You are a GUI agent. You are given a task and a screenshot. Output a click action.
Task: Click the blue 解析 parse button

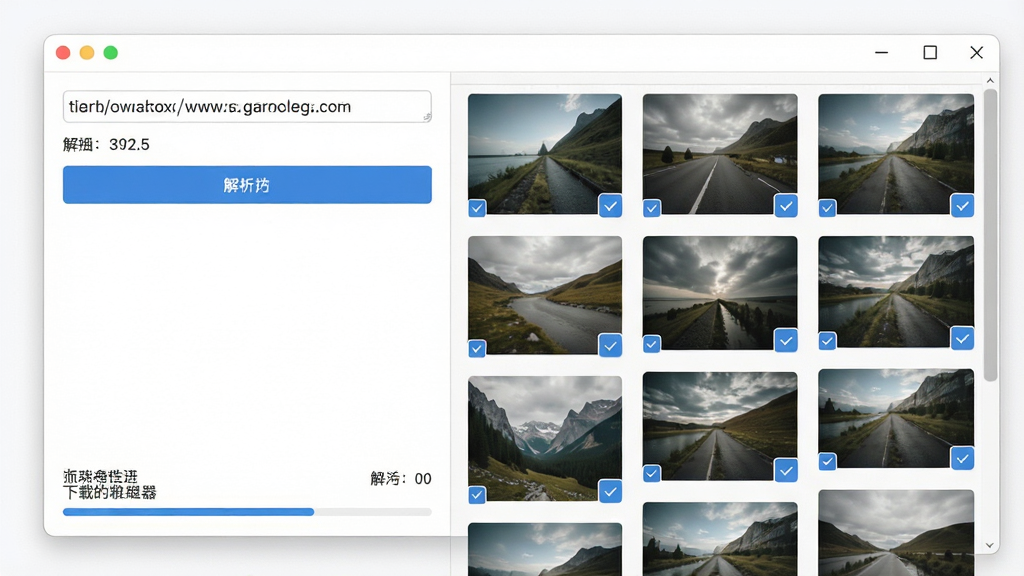coord(247,185)
